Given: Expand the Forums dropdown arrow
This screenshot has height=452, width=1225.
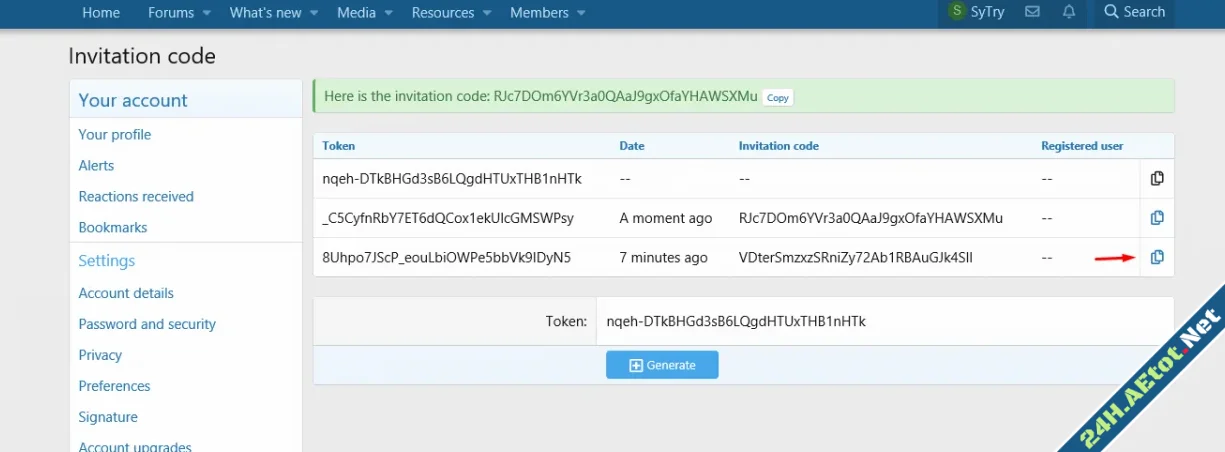Looking at the screenshot, I should [x=207, y=13].
